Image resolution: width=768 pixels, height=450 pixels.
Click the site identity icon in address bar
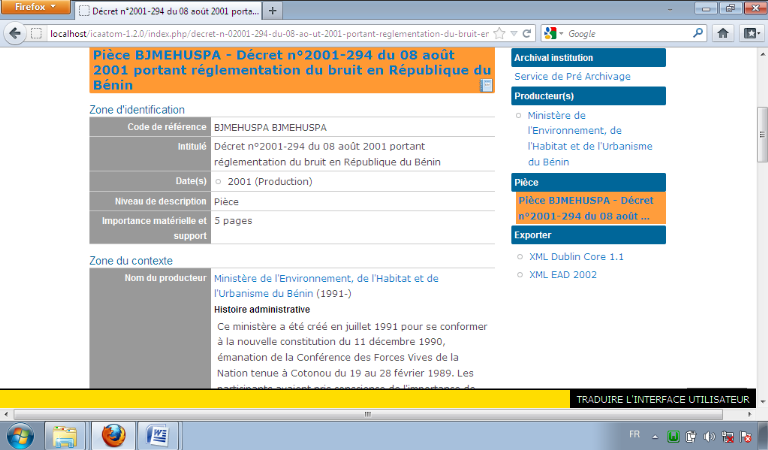pos(36,34)
